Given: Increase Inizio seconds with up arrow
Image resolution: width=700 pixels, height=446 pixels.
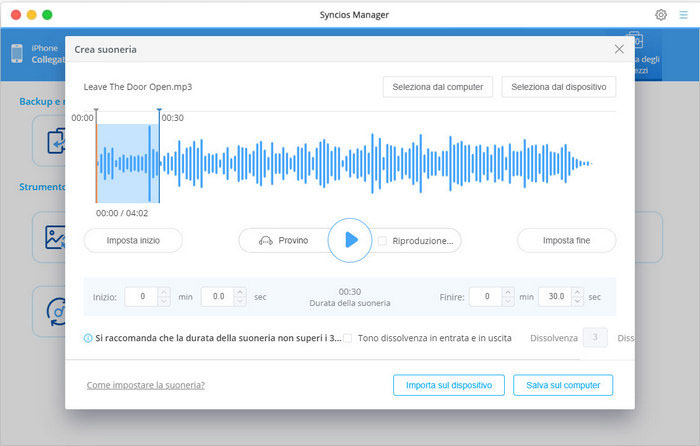Looking at the screenshot, I should (x=240, y=292).
